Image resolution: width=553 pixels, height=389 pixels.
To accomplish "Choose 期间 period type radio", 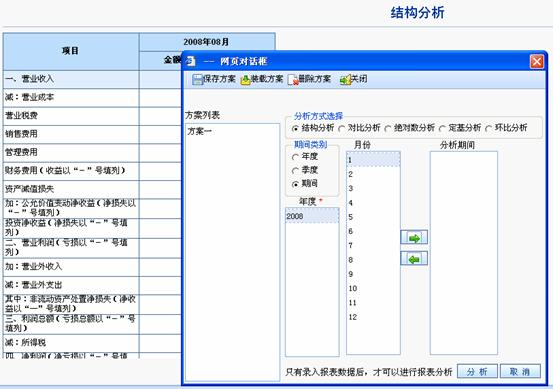I will click(296, 184).
